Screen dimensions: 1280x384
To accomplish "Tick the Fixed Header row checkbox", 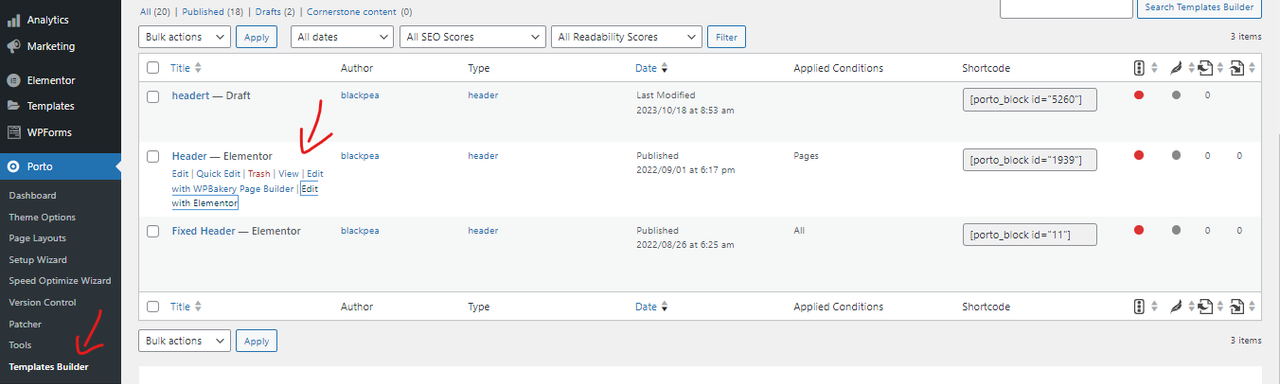I will 153,231.
